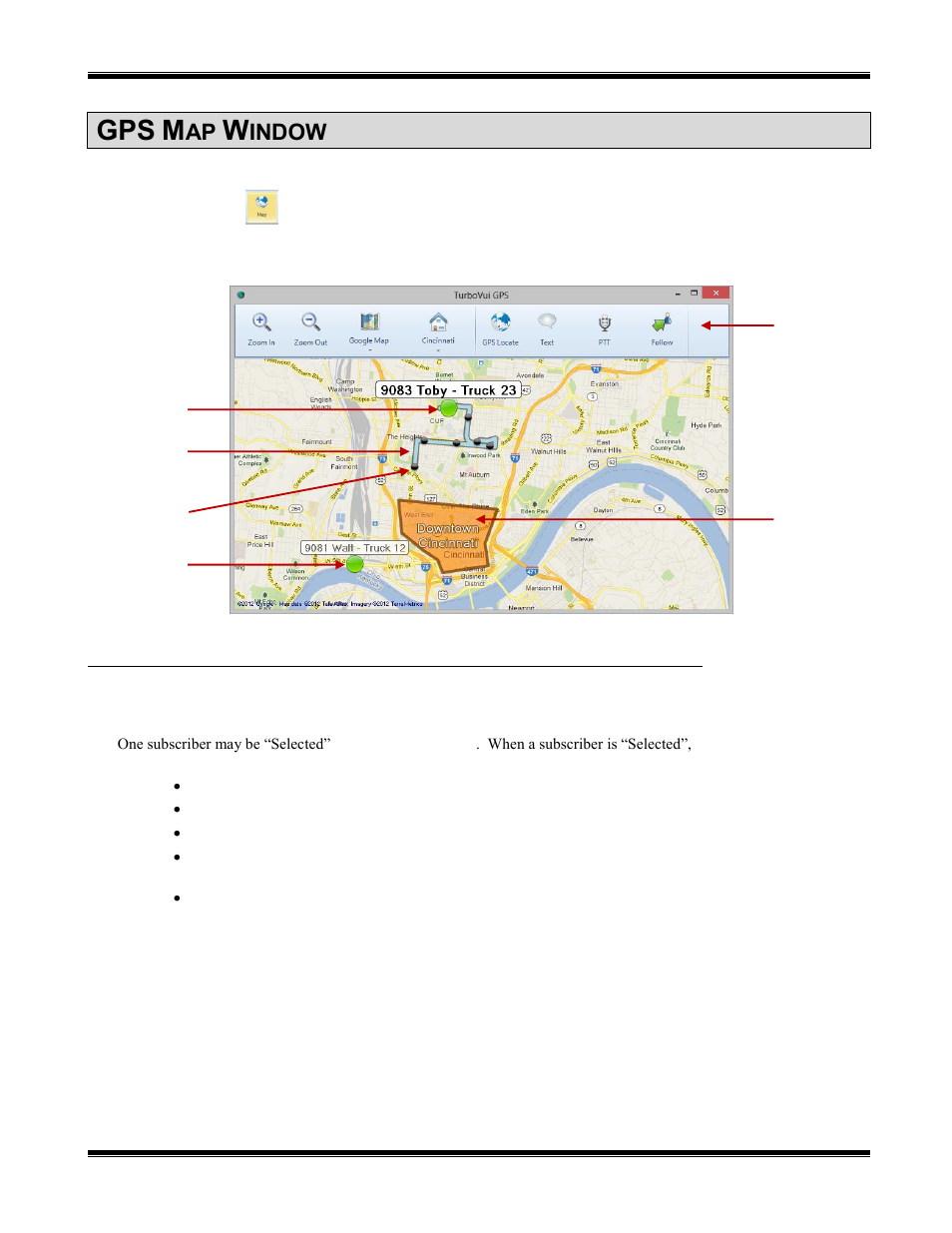Minimize the TurboVui GPS window
This screenshot has width=952, height=1233.
(x=678, y=295)
